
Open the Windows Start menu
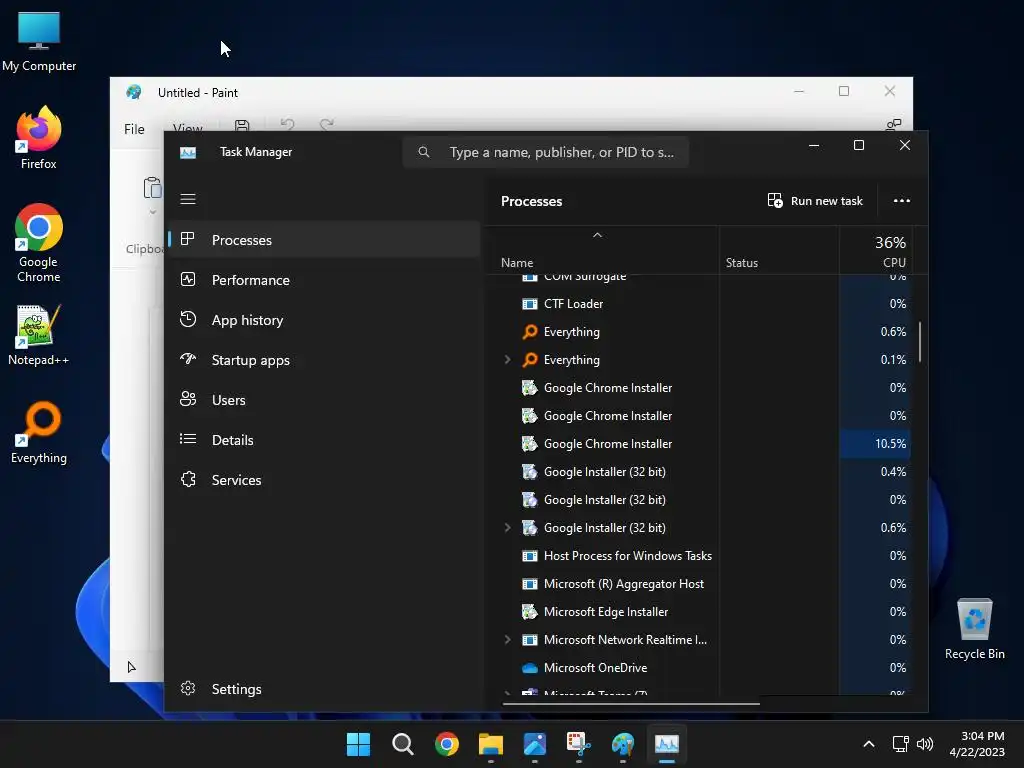(358, 744)
